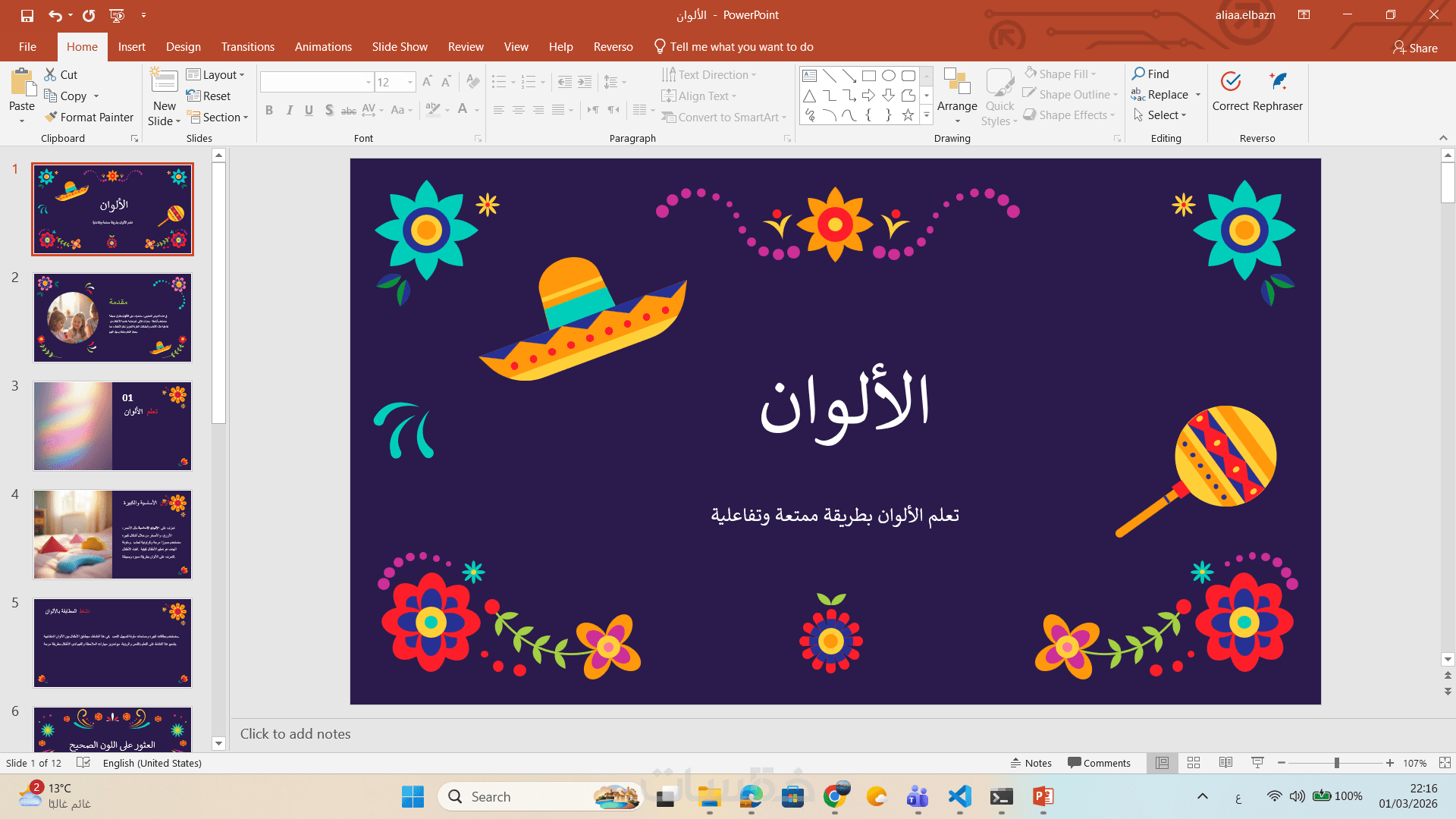Switch to Slide Sorter view
Image resolution: width=1456 pixels, height=819 pixels.
click(x=1194, y=763)
